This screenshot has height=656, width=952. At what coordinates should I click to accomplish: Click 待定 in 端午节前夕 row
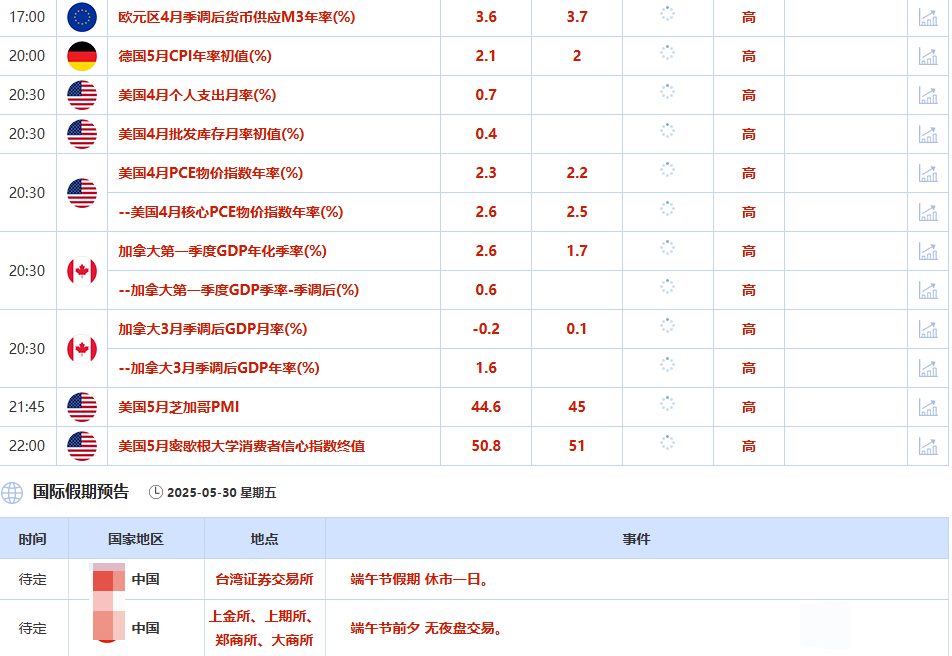(x=33, y=628)
